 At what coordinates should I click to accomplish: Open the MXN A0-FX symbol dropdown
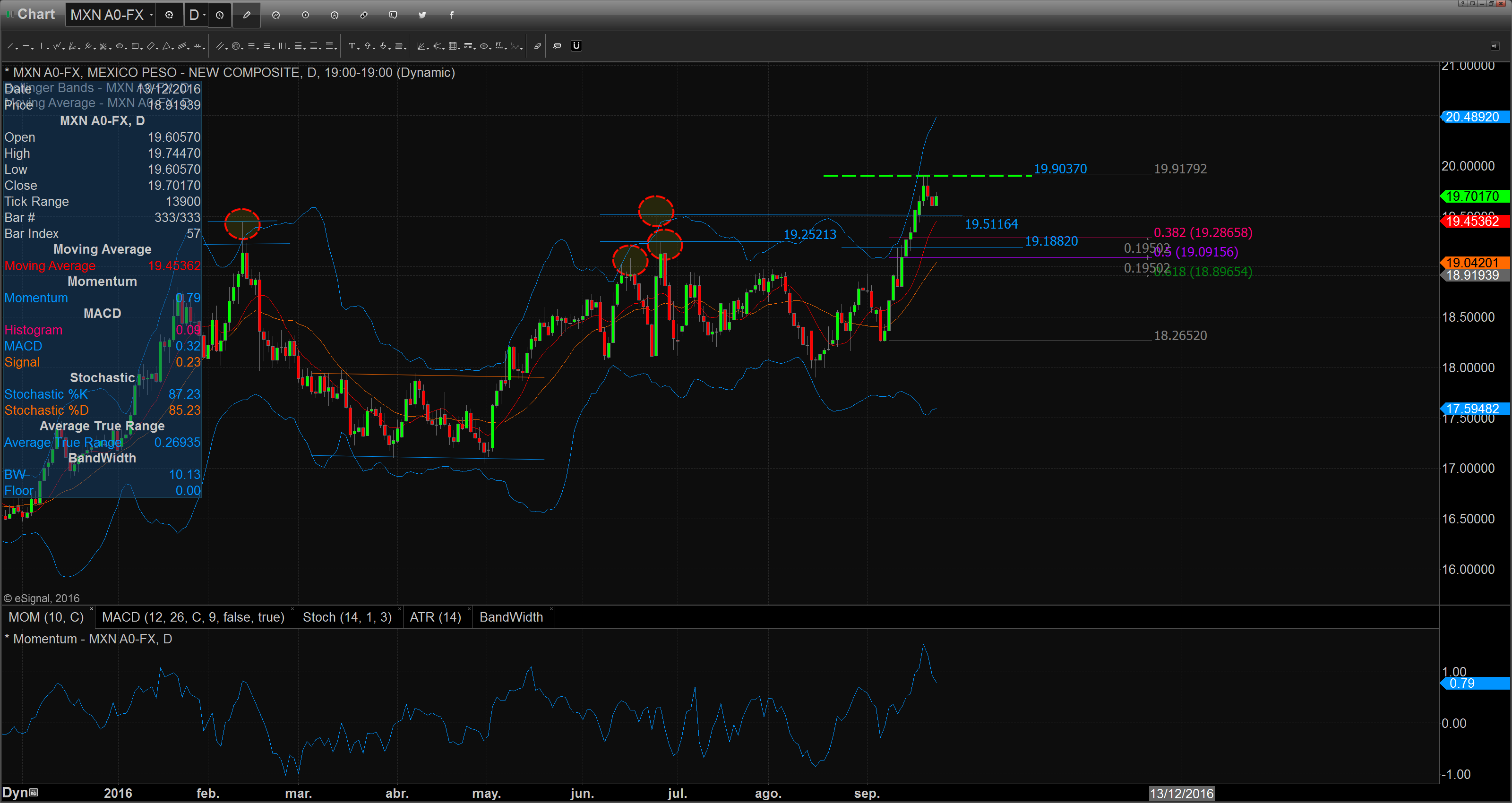(x=151, y=15)
